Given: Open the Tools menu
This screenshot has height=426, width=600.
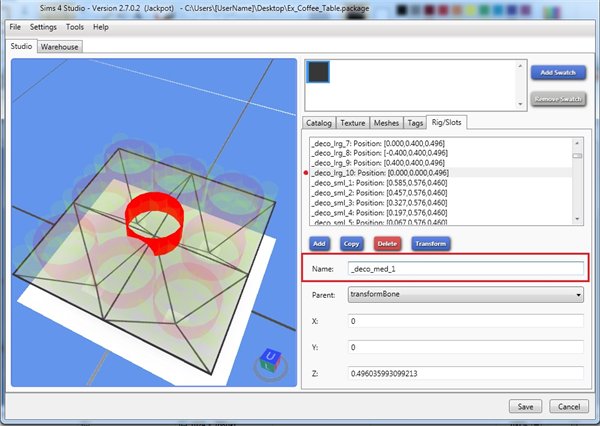Looking at the screenshot, I should coord(75,27).
